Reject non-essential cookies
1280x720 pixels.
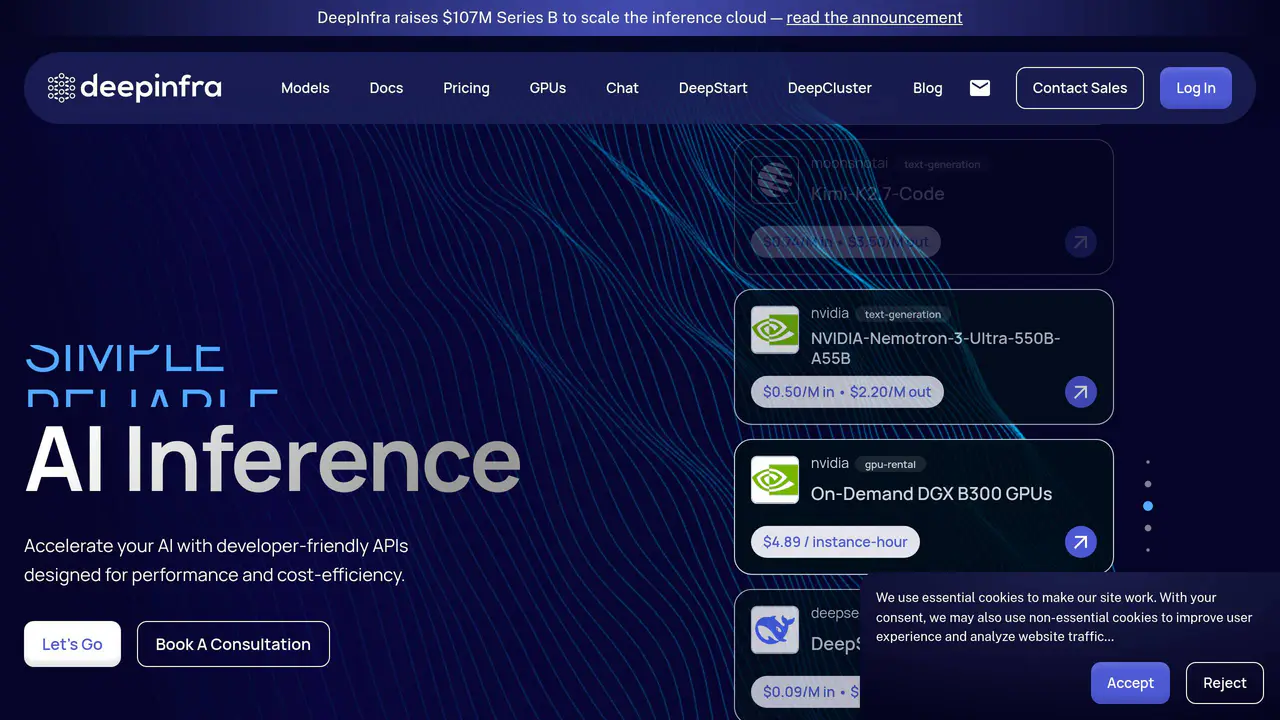coord(1225,683)
